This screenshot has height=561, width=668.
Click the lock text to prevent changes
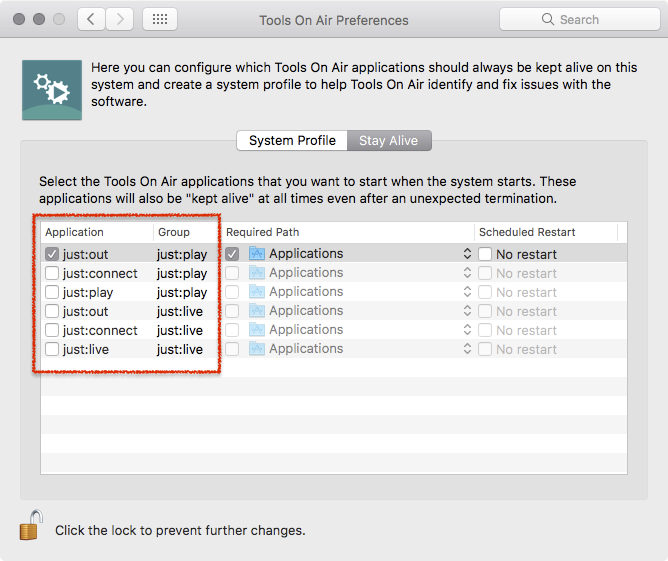(x=180, y=530)
